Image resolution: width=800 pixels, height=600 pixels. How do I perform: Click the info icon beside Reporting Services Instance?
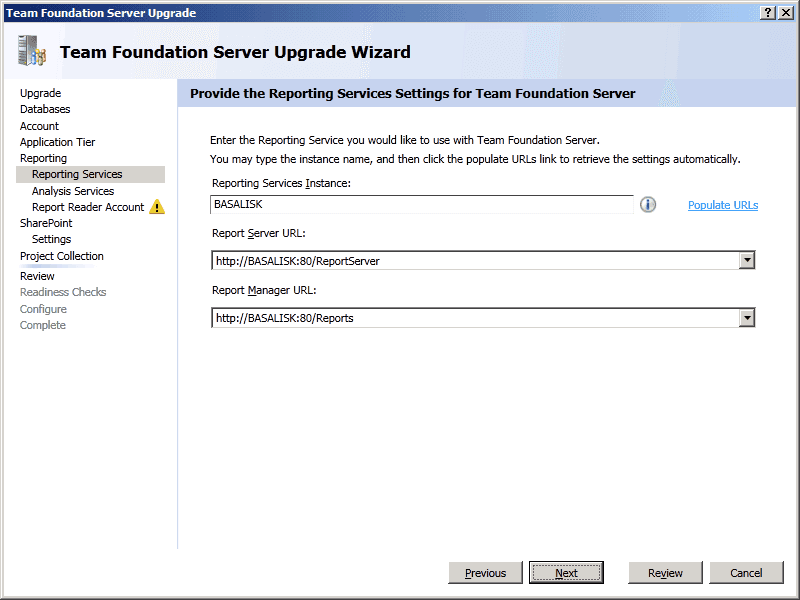point(648,205)
